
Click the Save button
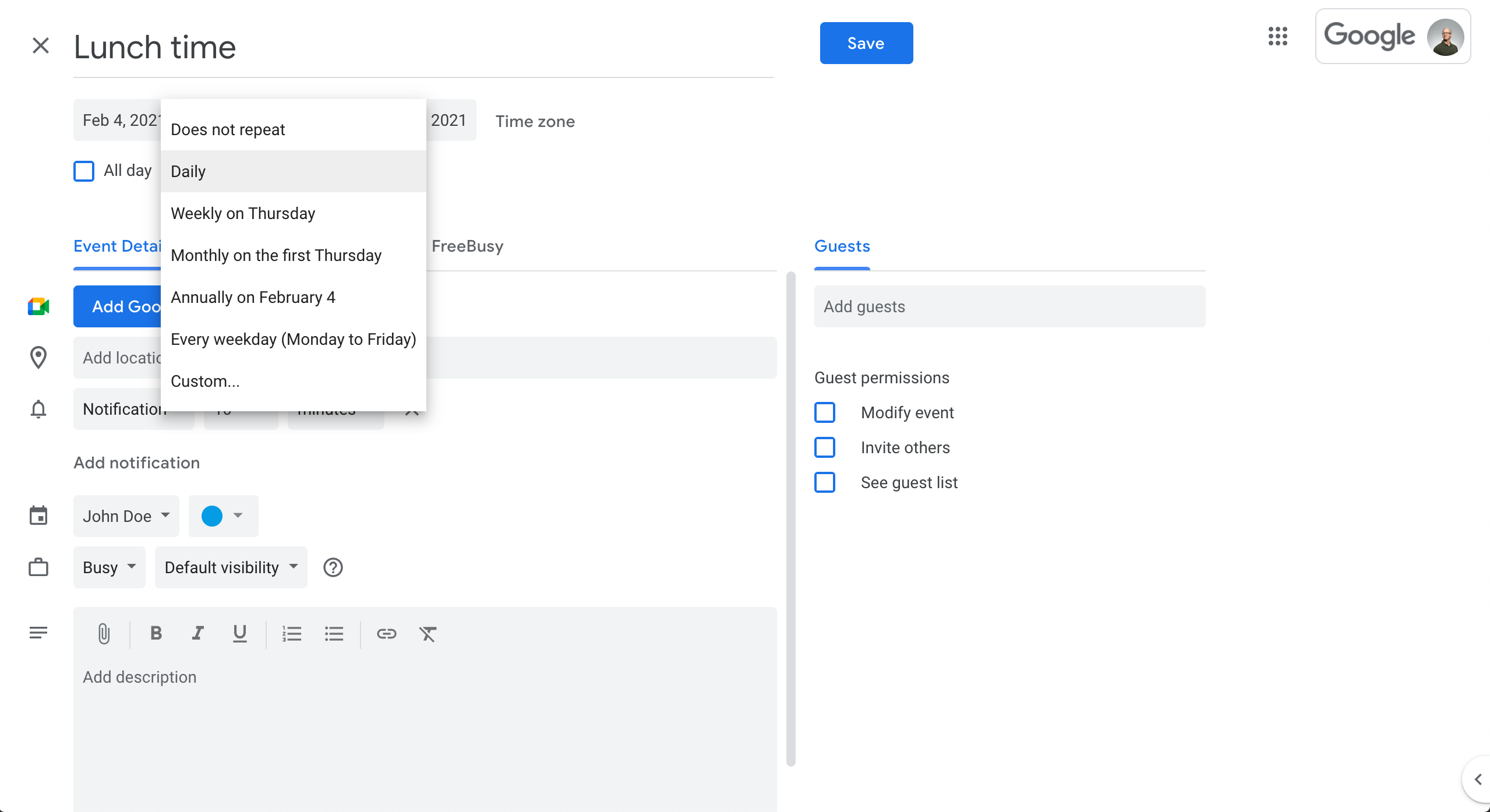tap(866, 43)
